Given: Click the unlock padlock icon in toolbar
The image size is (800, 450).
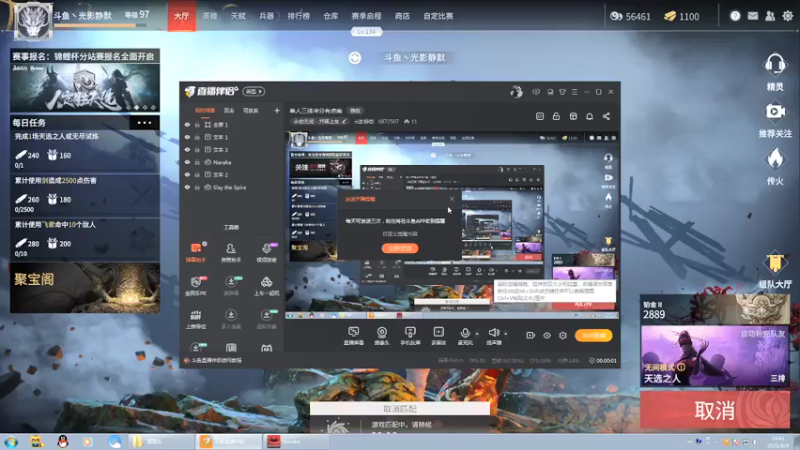Looking at the screenshot, I should tap(556, 116).
